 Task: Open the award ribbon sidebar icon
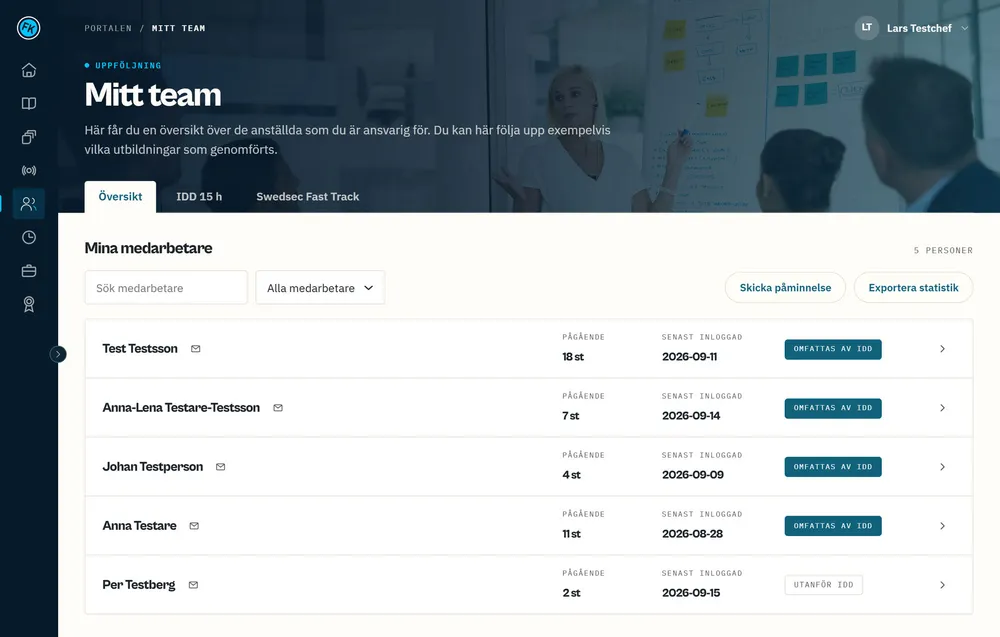pos(29,304)
